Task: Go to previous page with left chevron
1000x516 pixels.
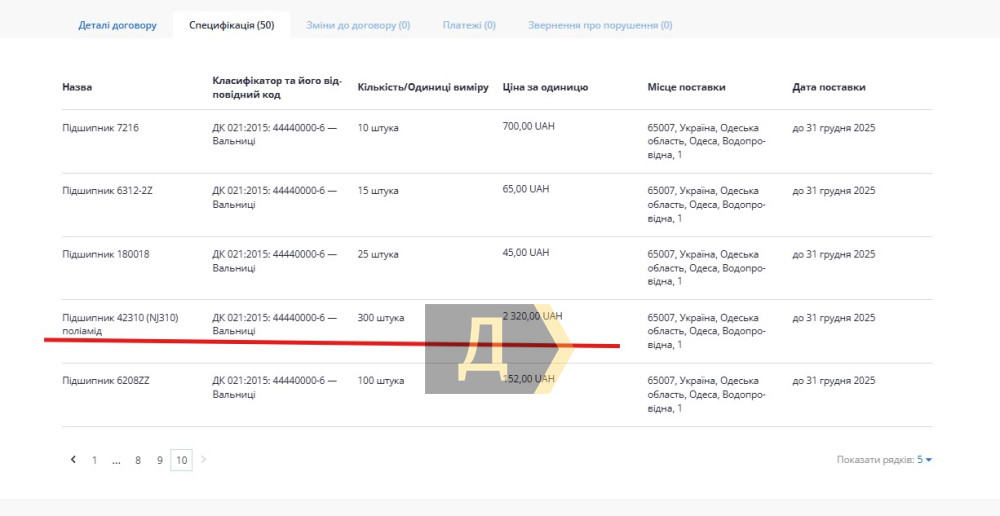Action: click(73, 460)
